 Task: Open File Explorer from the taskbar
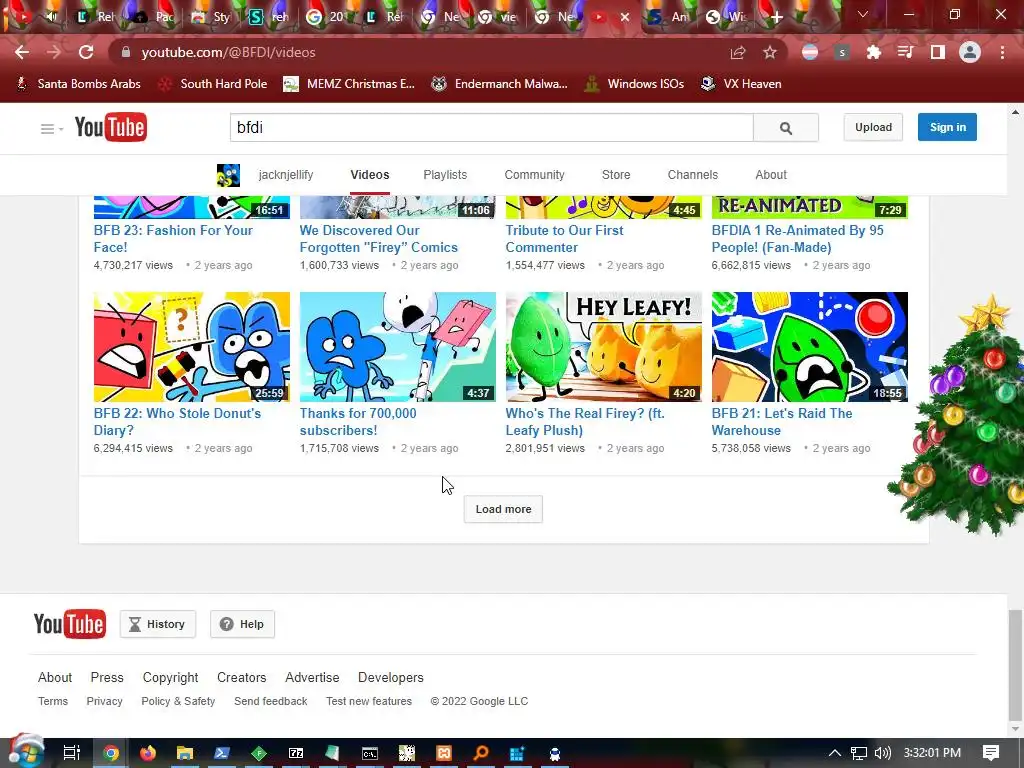click(x=185, y=753)
